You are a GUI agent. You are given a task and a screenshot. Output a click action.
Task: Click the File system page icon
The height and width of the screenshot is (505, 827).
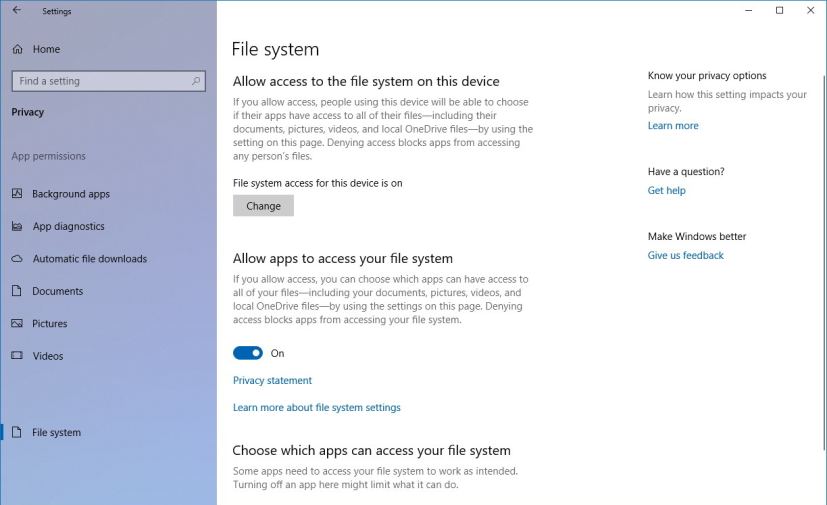click(x=17, y=432)
